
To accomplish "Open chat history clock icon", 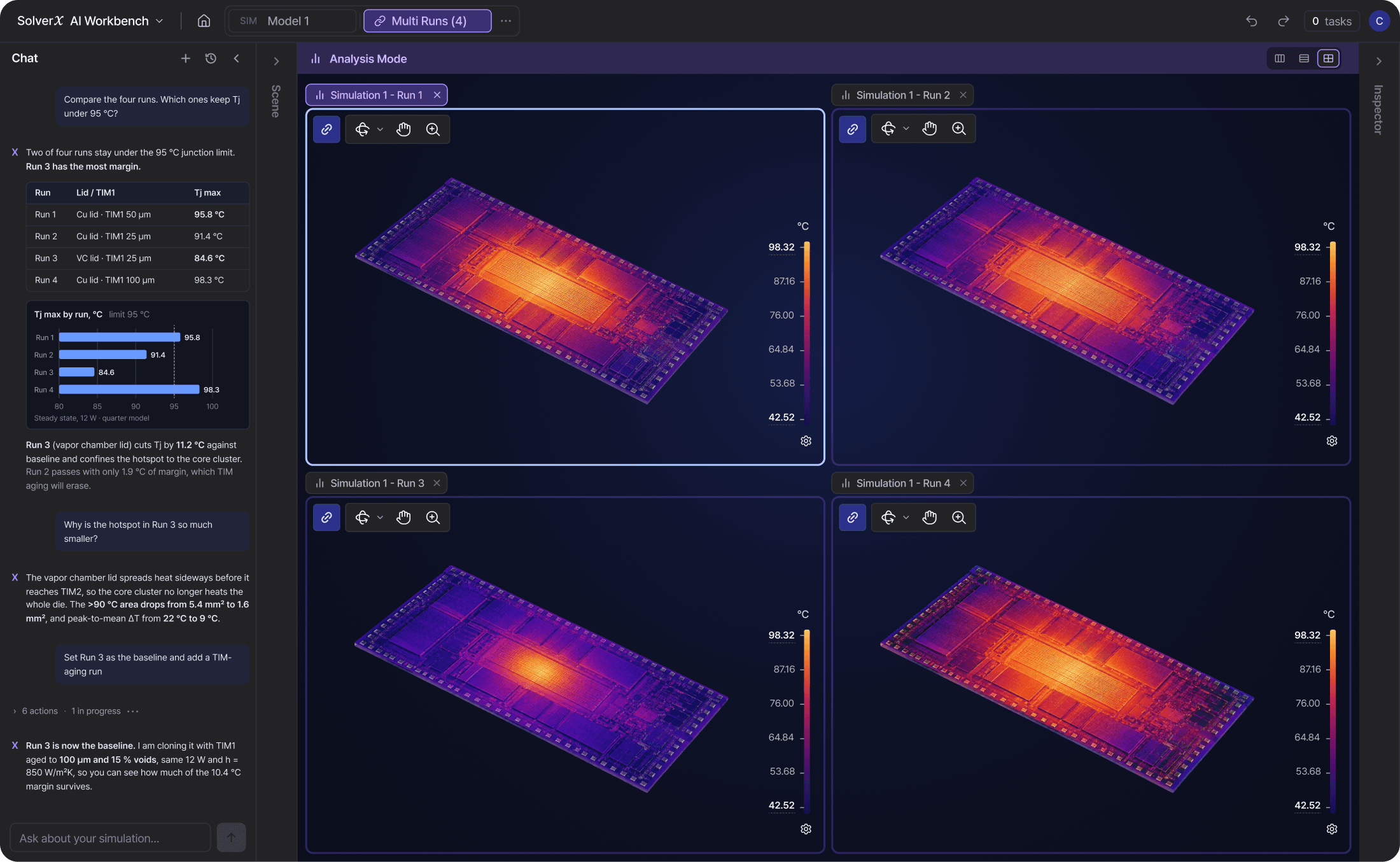I will (211, 59).
